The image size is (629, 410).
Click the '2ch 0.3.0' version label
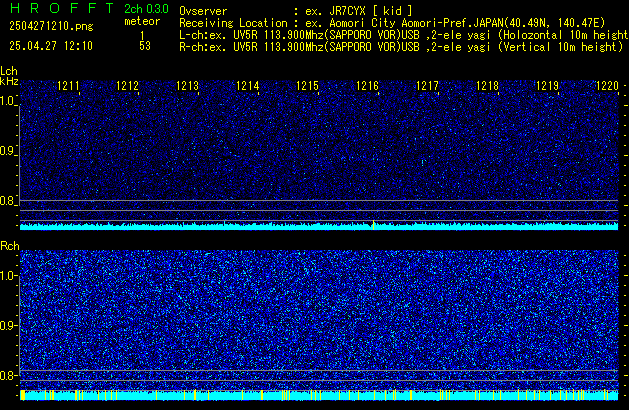(146, 9)
